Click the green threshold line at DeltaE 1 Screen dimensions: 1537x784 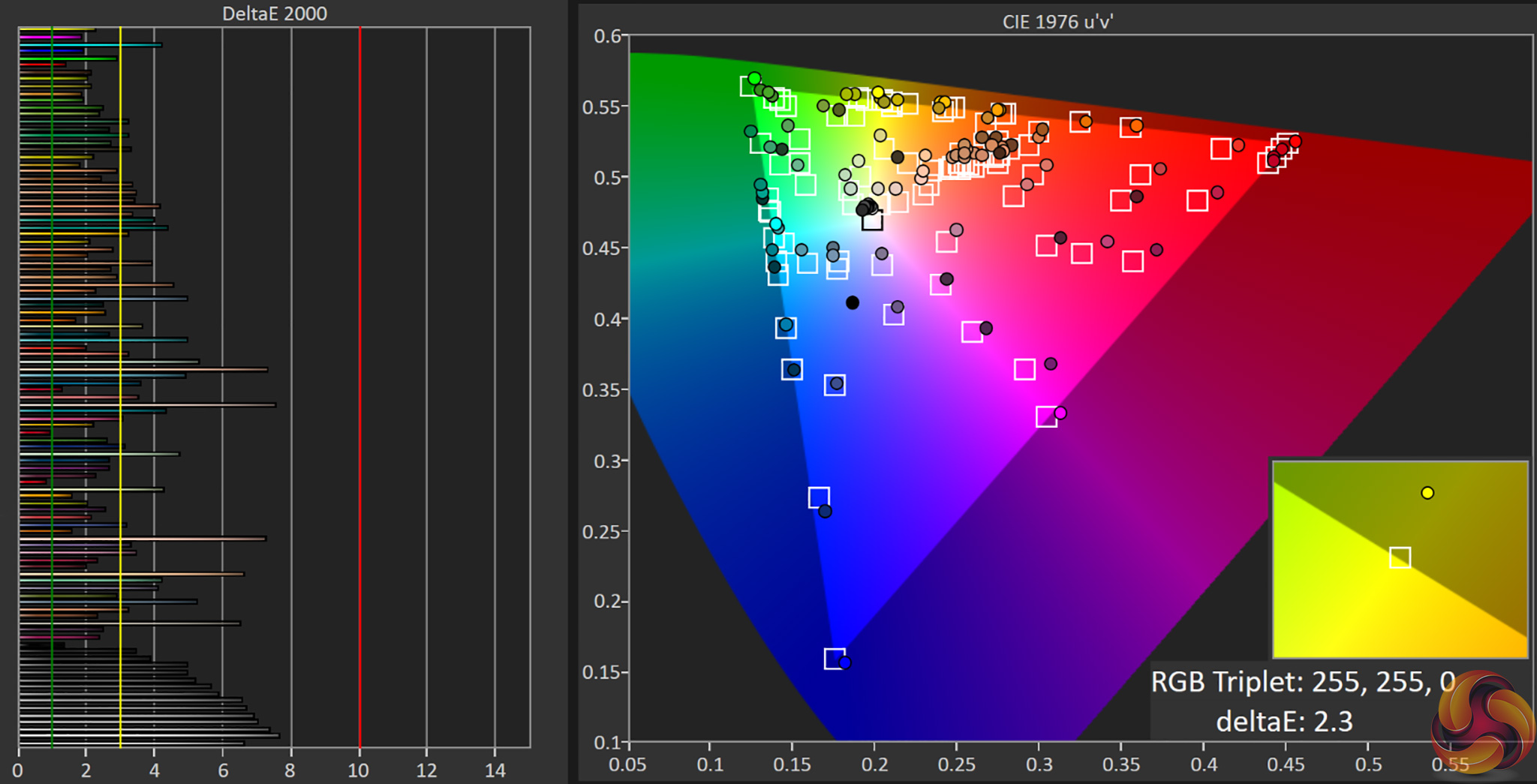tap(52, 387)
